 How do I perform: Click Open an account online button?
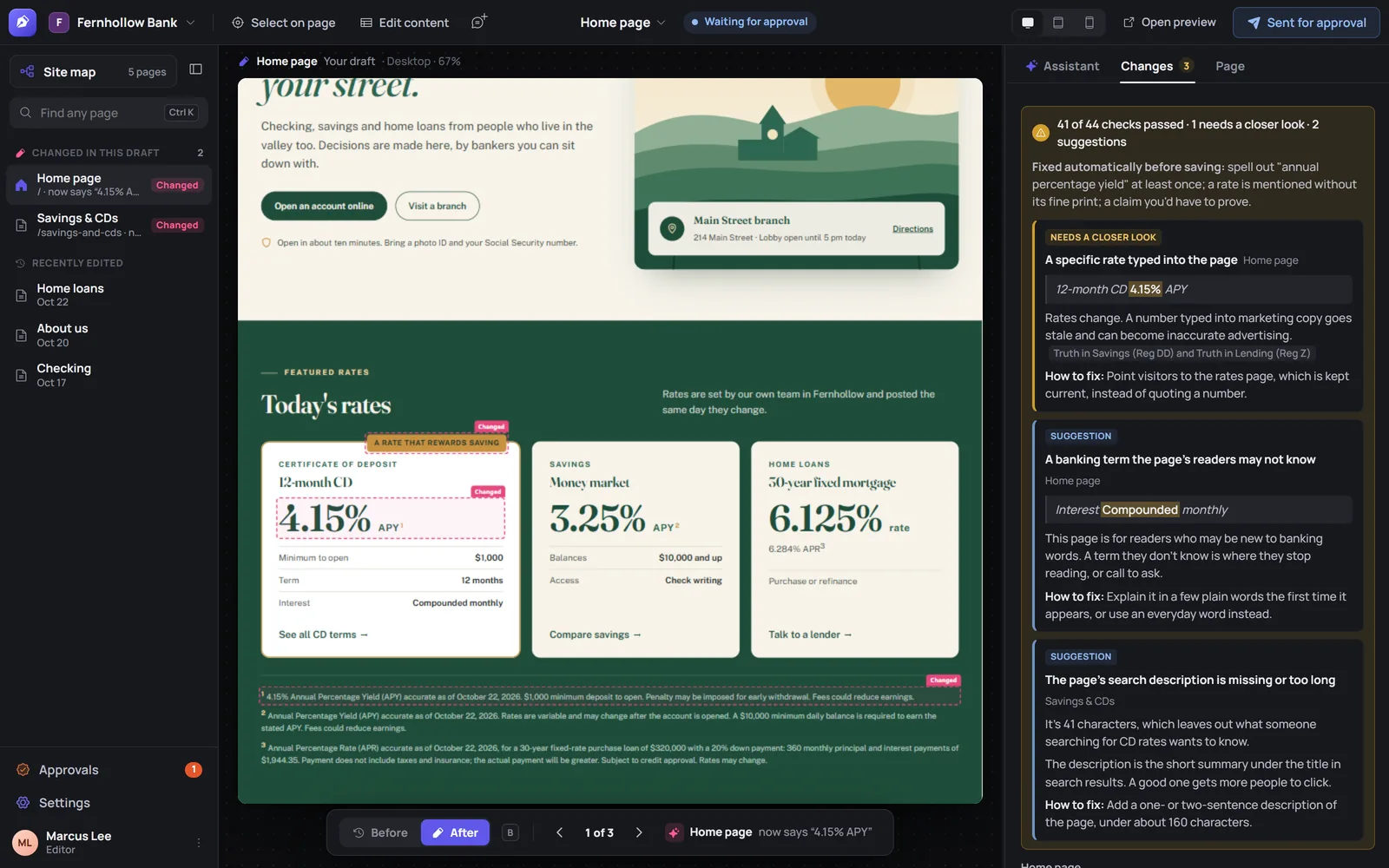pos(324,206)
